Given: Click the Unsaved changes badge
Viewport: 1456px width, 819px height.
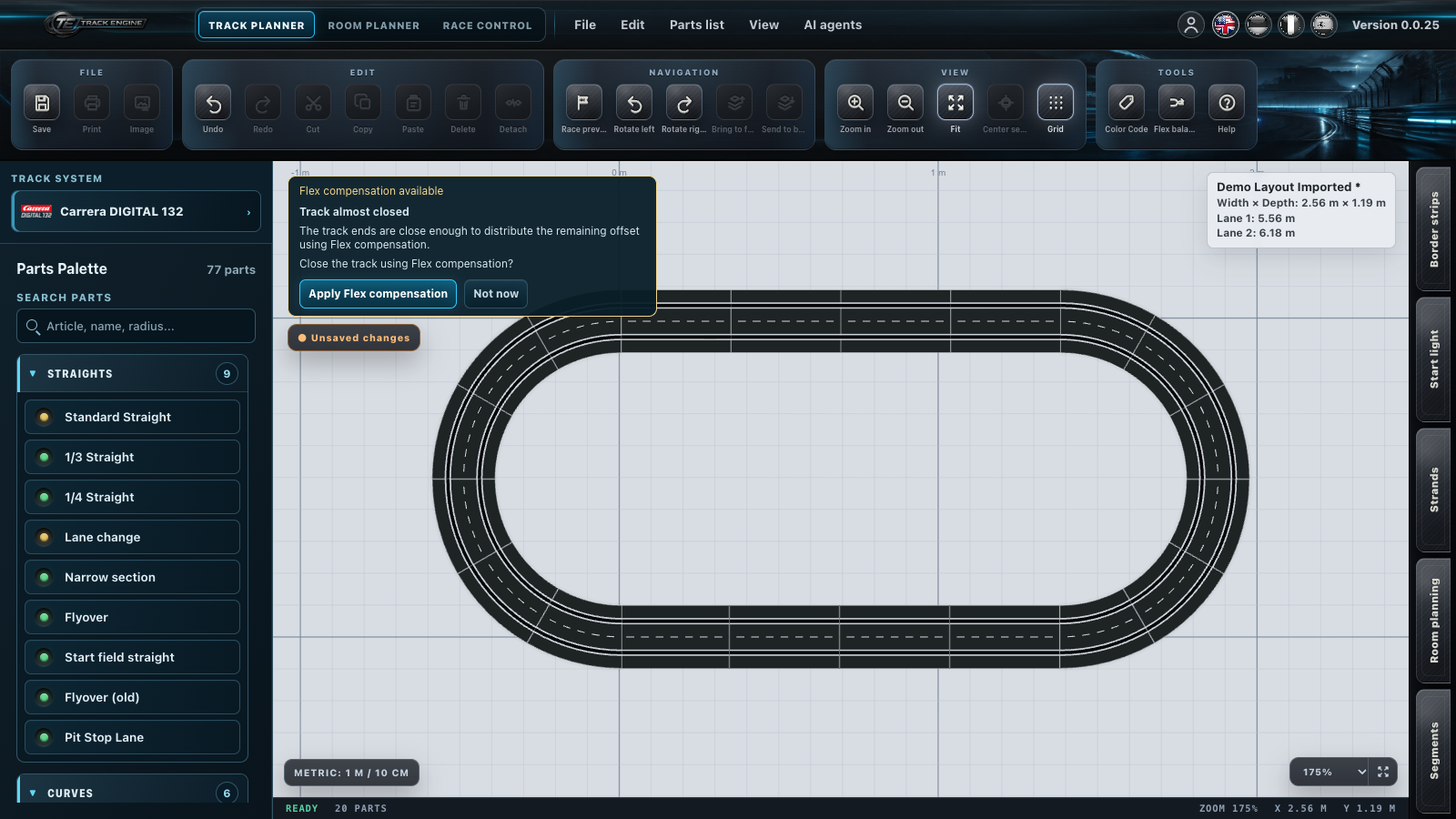Looking at the screenshot, I should (354, 338).
